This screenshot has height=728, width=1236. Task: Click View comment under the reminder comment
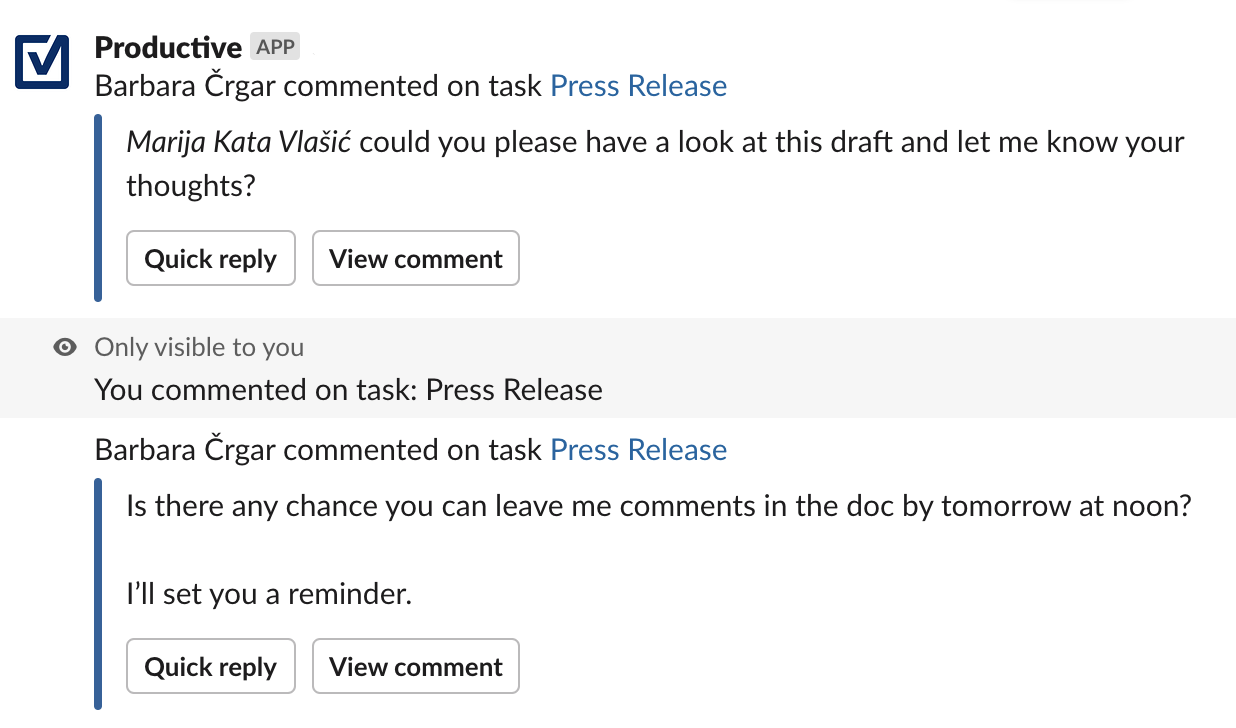[x=416, y=667]
